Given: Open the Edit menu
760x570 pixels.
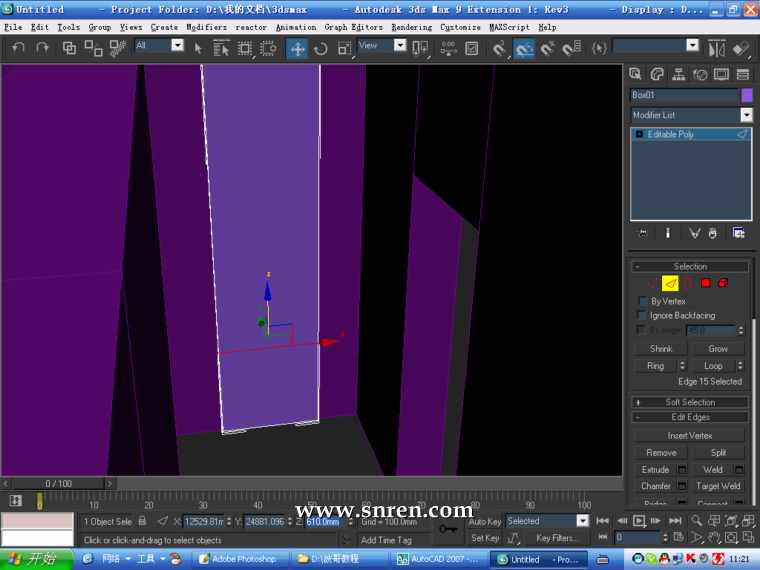Looking at the screenshot, I should 40,27.
